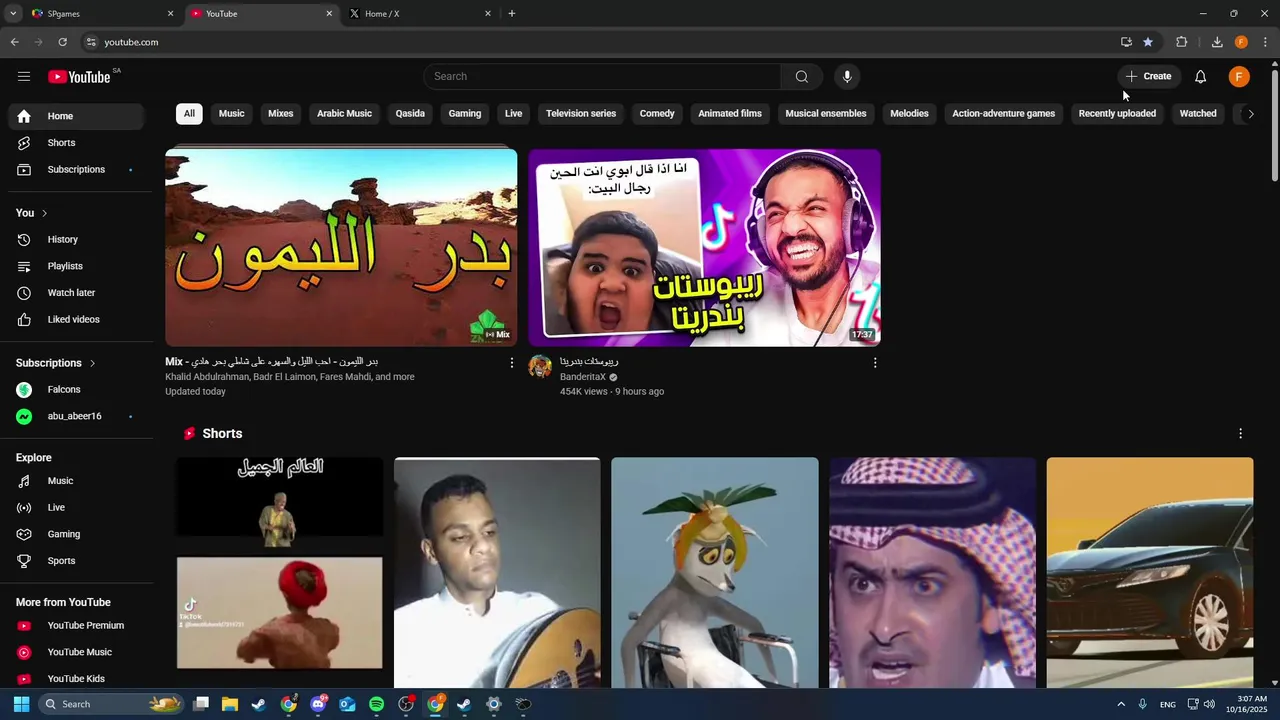The height and width of the screenshot is (720, 1280).
Task: Open the Short with the lemur character
Action: coord(715,573)
